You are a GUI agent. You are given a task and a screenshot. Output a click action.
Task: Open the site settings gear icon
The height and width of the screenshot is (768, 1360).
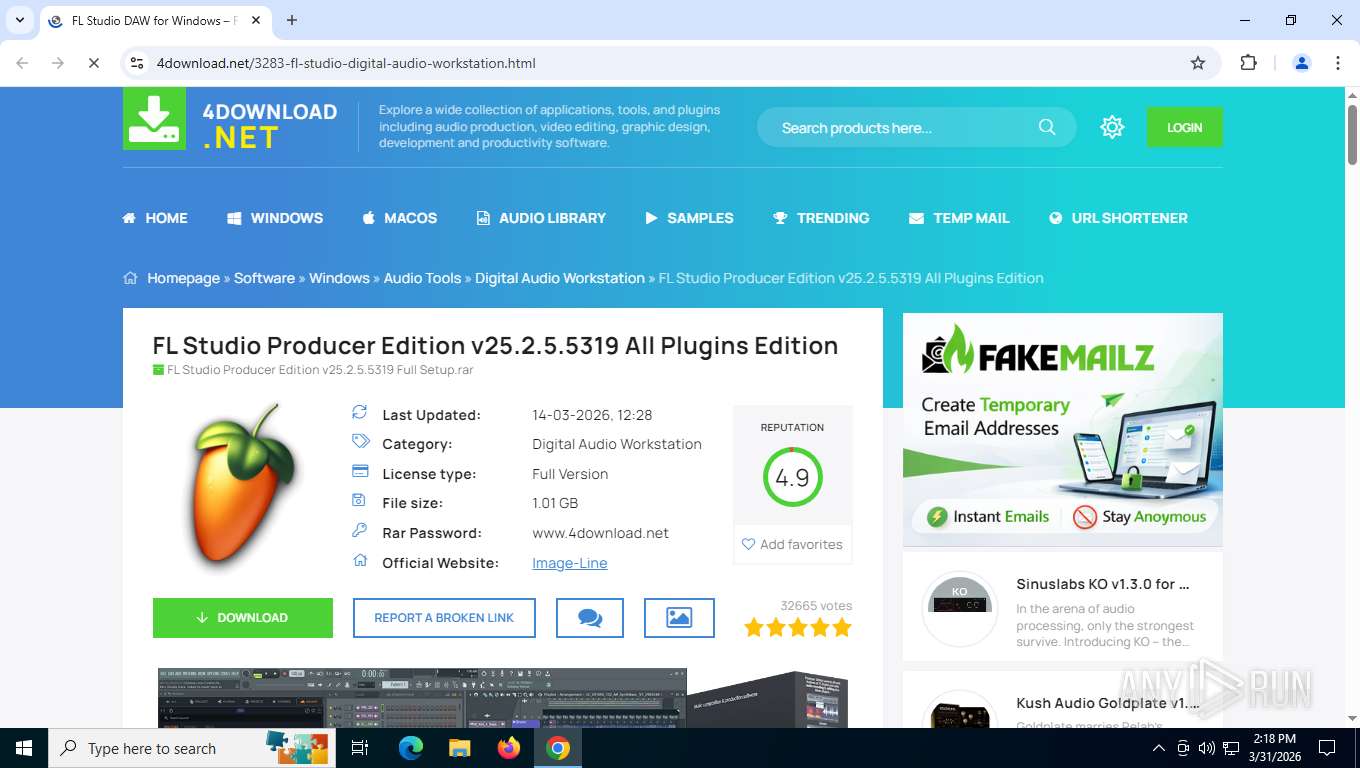point(1112,127)
